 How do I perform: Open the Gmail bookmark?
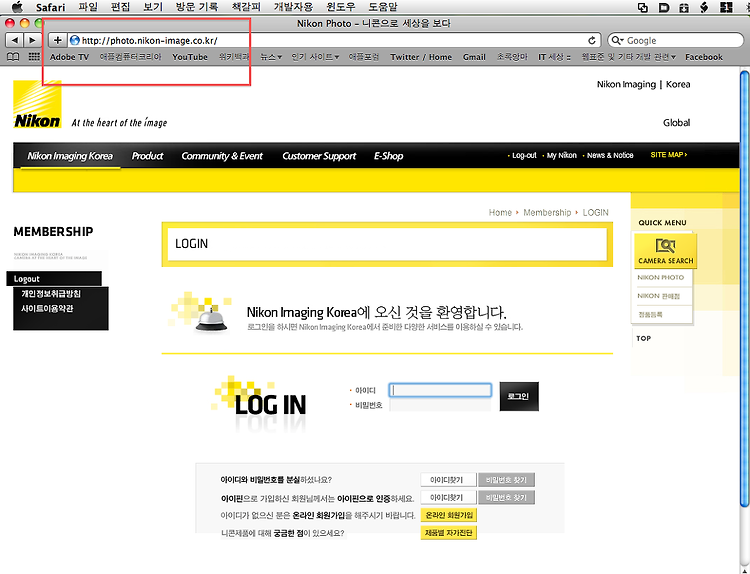(474, 57)
